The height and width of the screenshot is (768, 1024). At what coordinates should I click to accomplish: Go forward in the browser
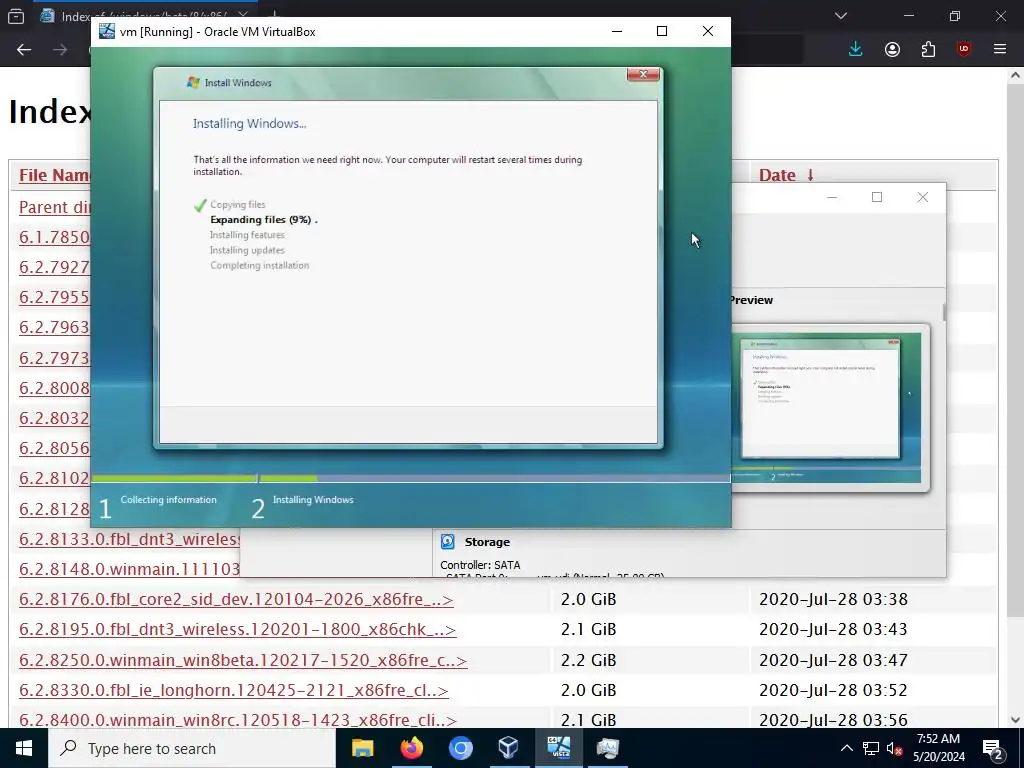pyautogui.click(x=60, y=50)
